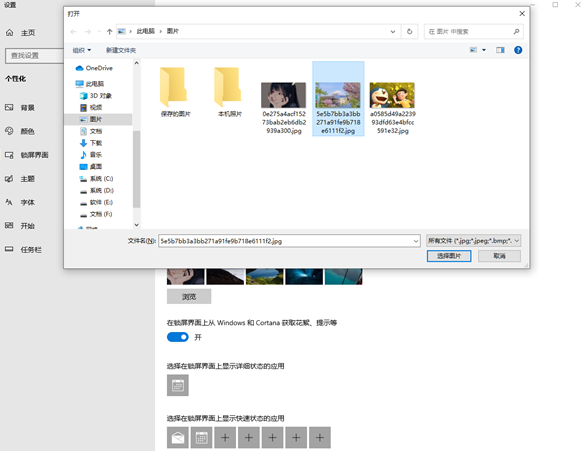Turn off the Cortana lock screen tips toggle

pos(177,337)
